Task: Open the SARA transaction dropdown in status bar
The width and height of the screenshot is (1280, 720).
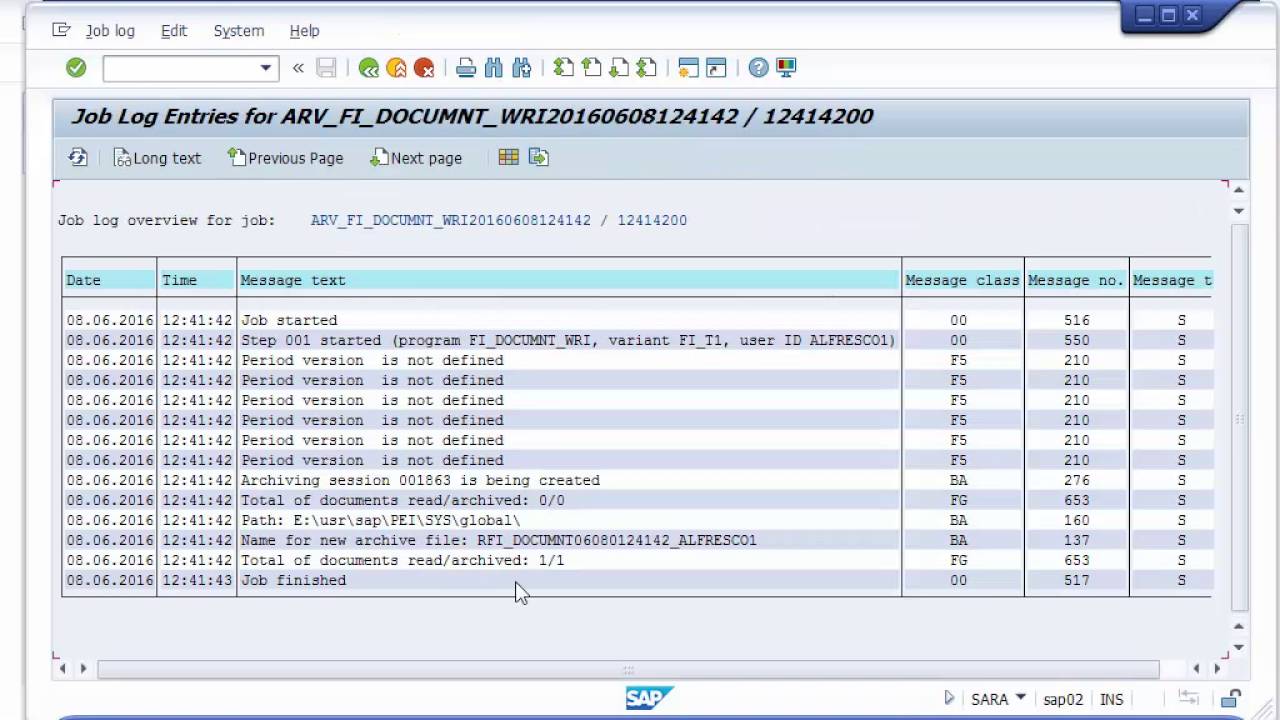Action: (1020, 697)
